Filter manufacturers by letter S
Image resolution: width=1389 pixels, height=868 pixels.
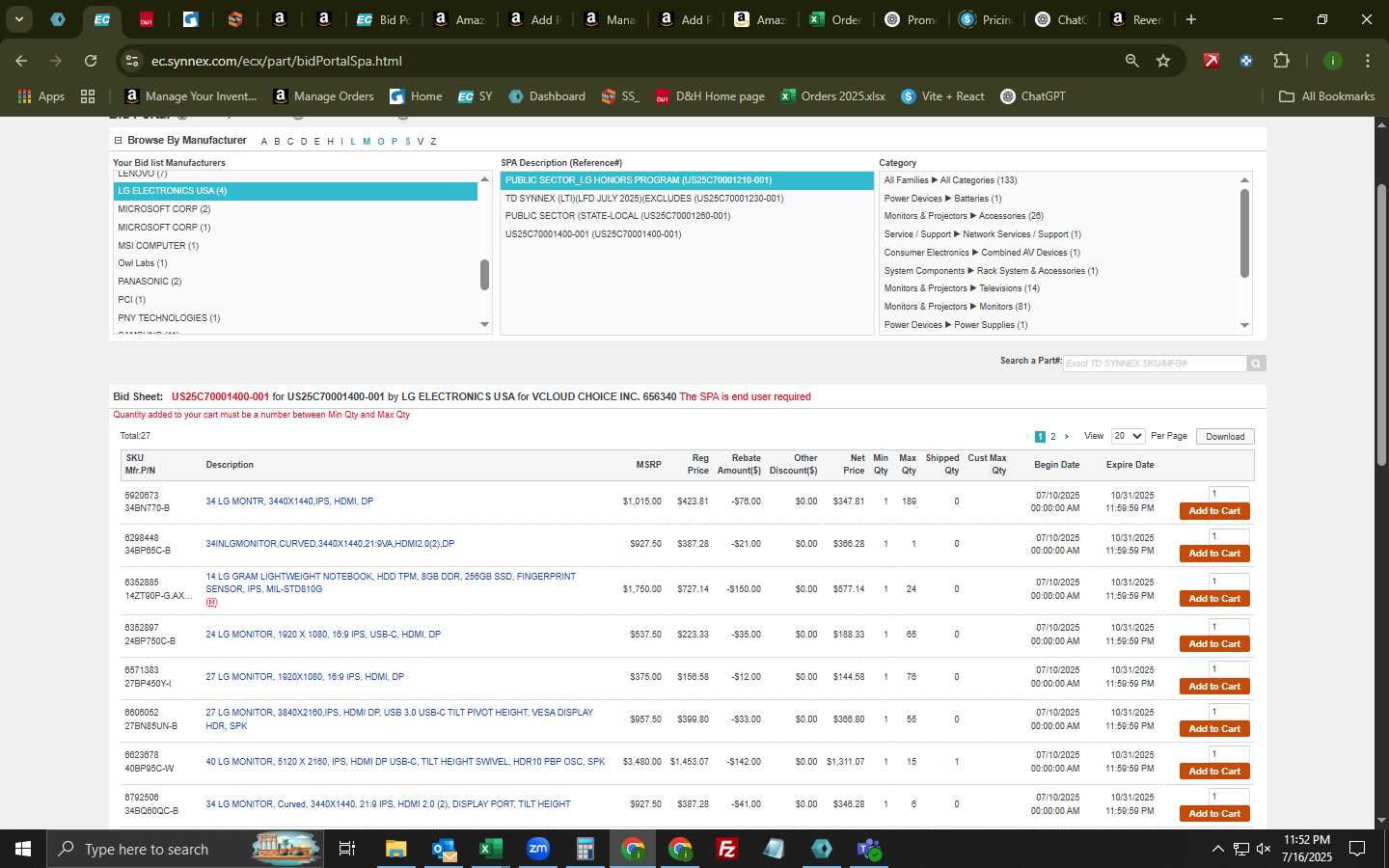(407, 142)
